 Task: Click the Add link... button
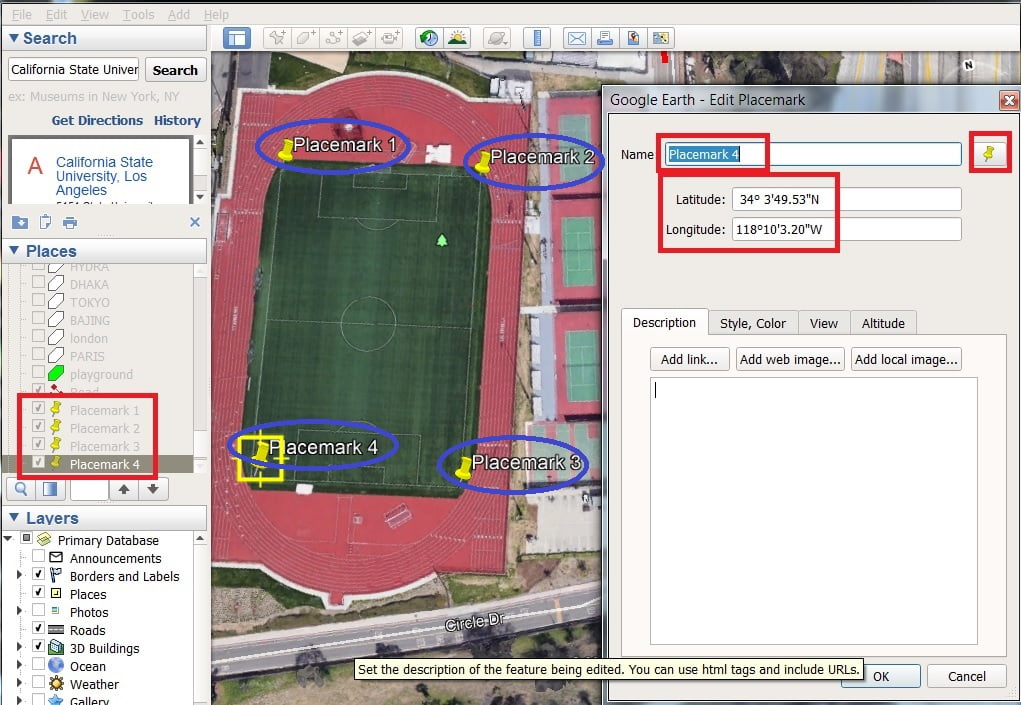tap(689, 359)
